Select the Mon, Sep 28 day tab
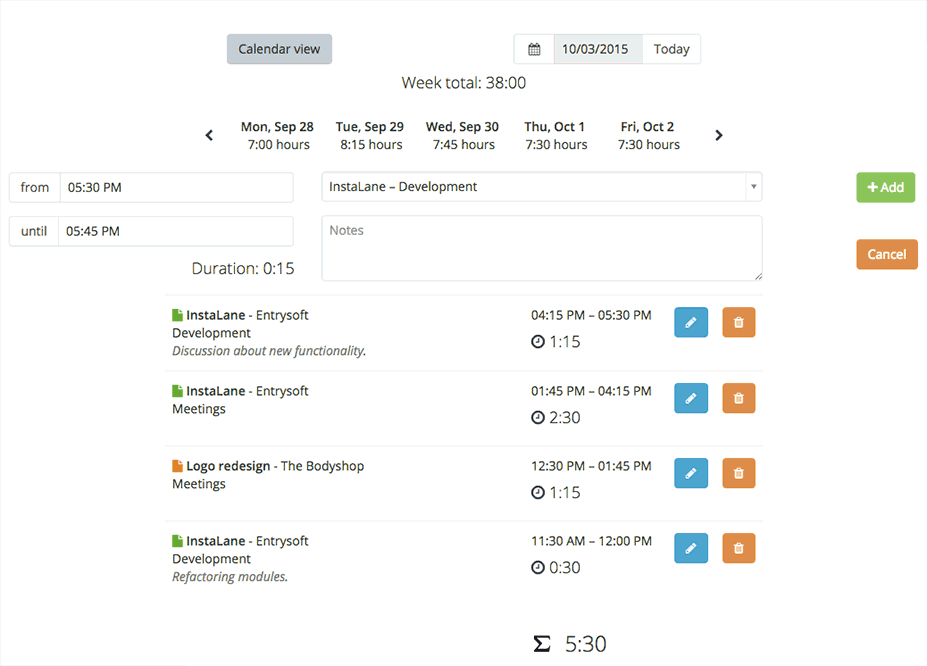This screenshot has width=927, height=666. click(278, 135)
